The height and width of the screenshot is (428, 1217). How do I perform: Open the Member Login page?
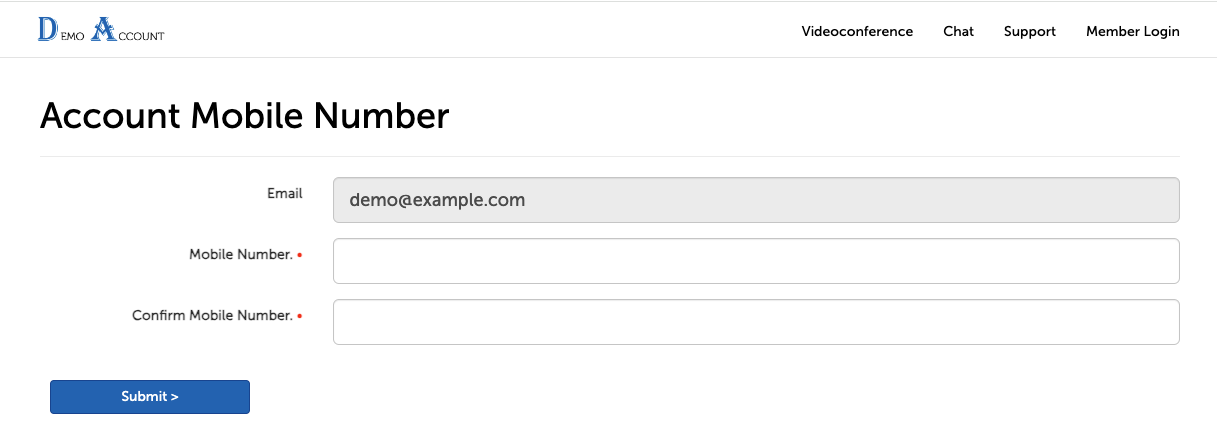tap(1132, 31)
